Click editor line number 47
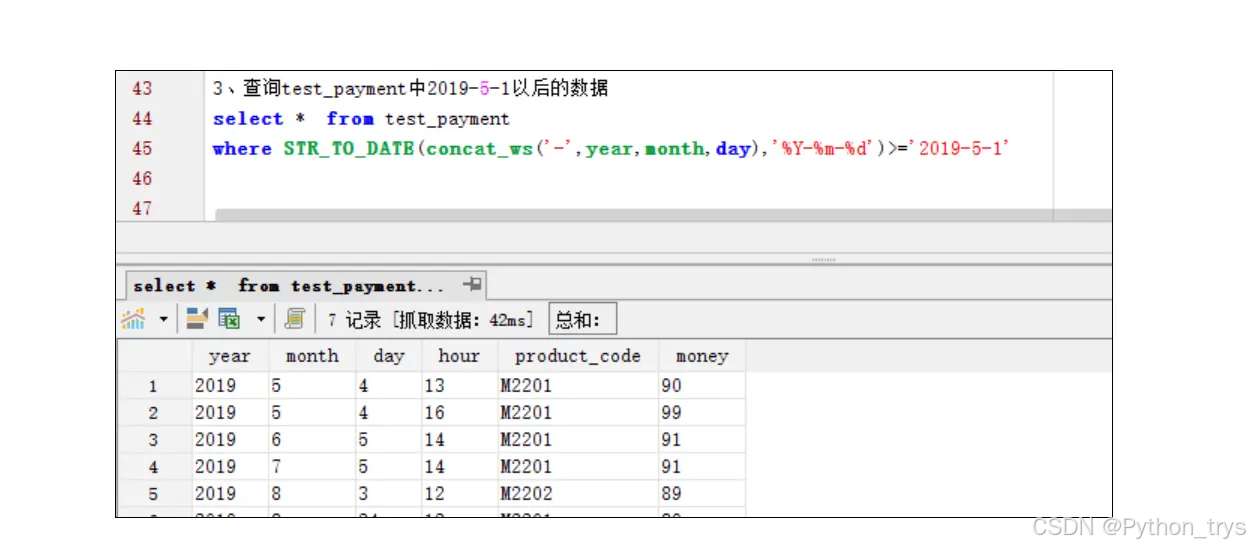 pos(143,209)
